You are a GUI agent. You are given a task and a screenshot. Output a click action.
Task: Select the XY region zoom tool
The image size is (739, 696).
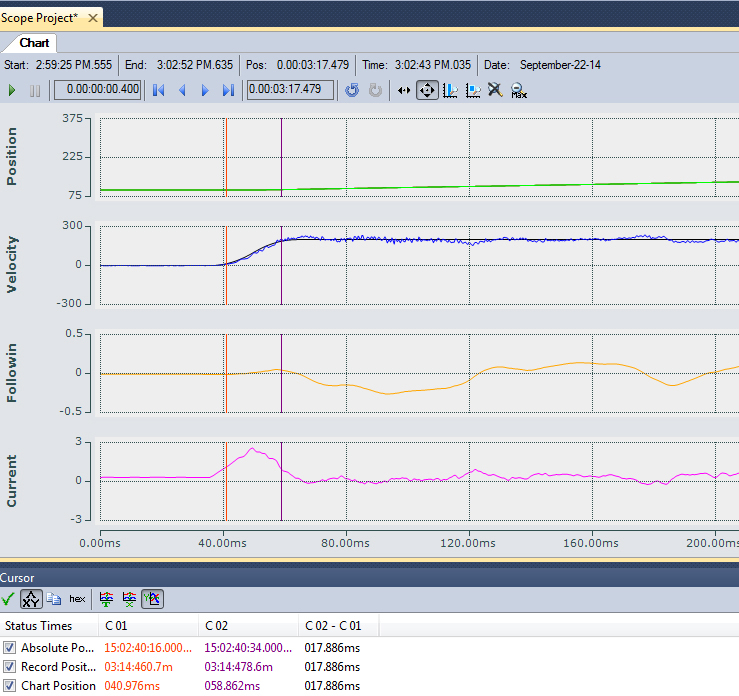pyautogui.click(x=473, y=90)
